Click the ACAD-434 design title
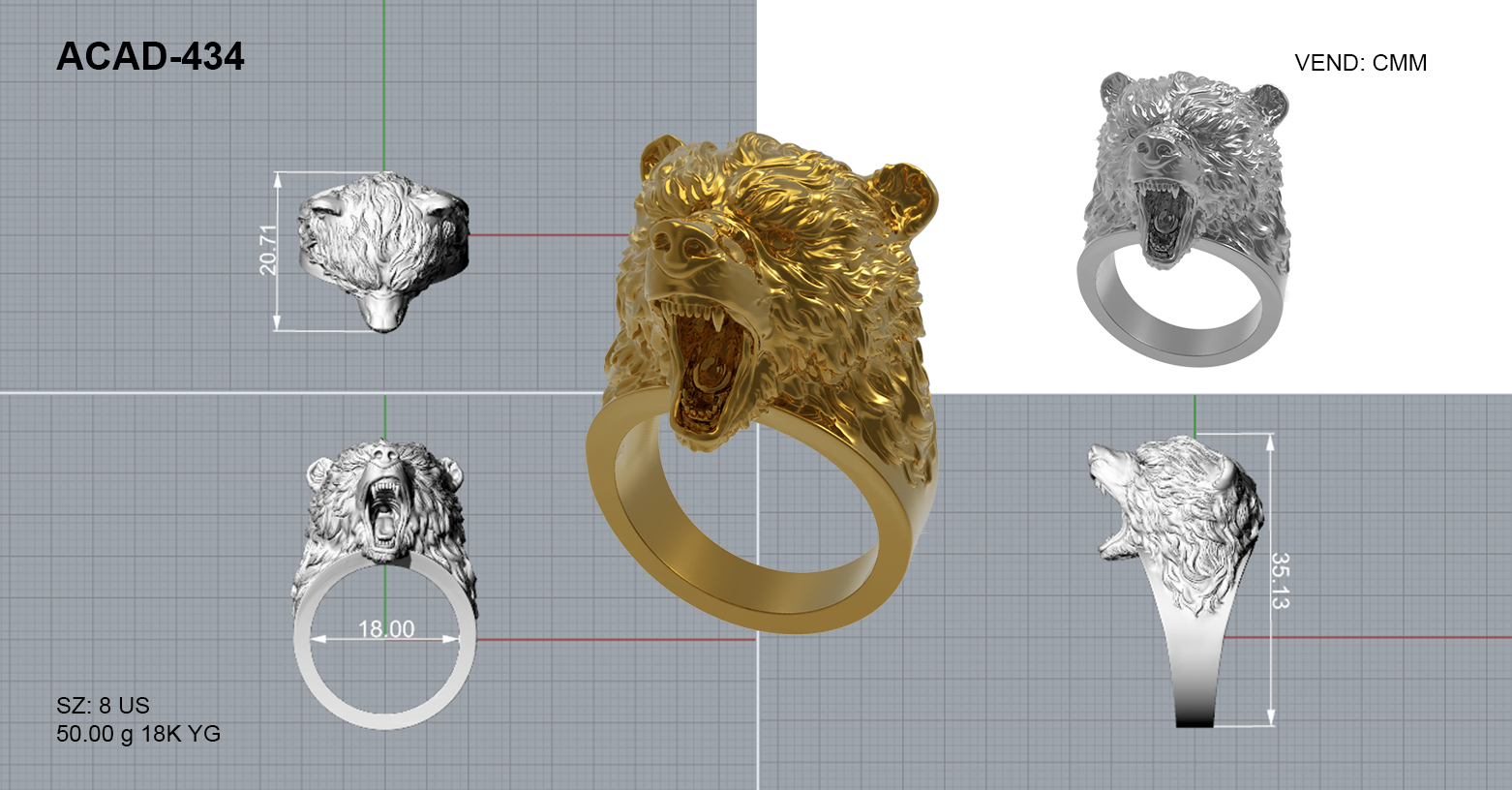This screenshot has width=1512, height=790. [150, 57]
